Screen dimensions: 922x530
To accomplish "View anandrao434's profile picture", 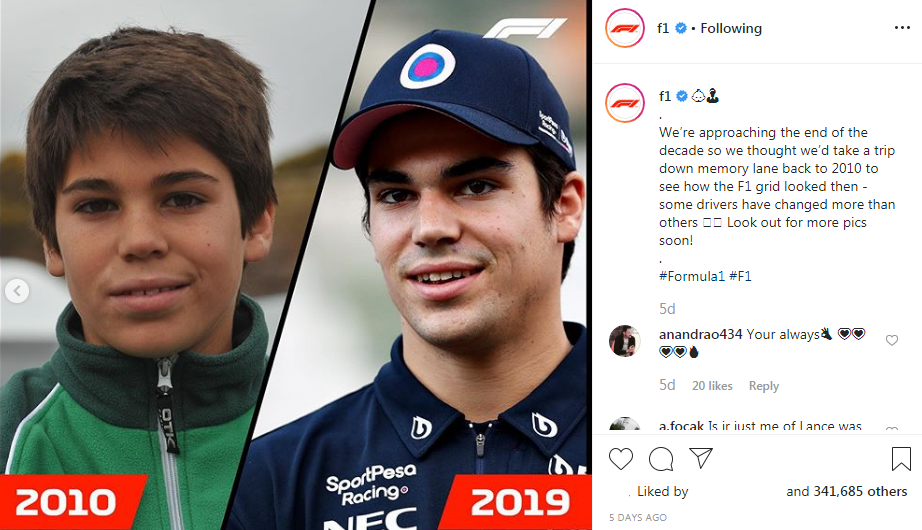I will [x=624, y=341].
